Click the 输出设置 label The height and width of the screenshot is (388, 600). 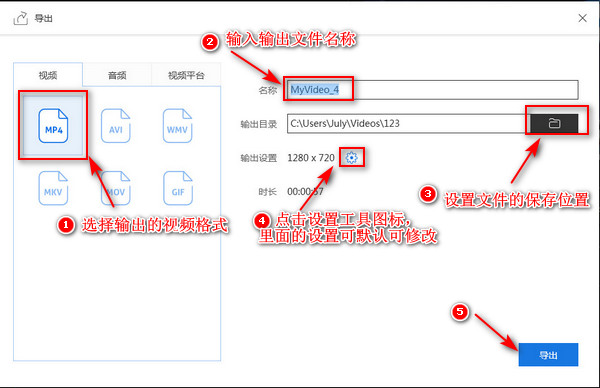click(259, 158)
